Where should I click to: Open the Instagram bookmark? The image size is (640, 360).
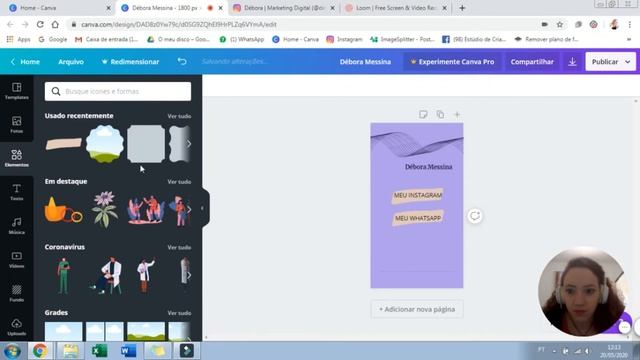click(344, 39)
